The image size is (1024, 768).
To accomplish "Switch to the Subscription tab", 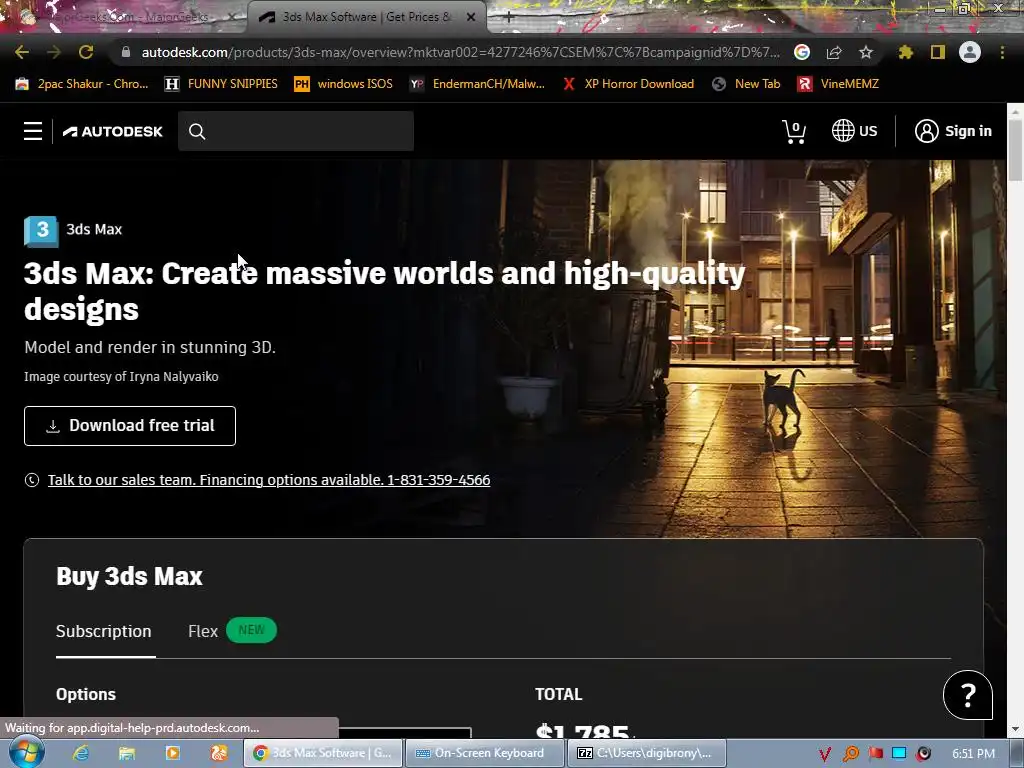I will (x=104, y=631).
